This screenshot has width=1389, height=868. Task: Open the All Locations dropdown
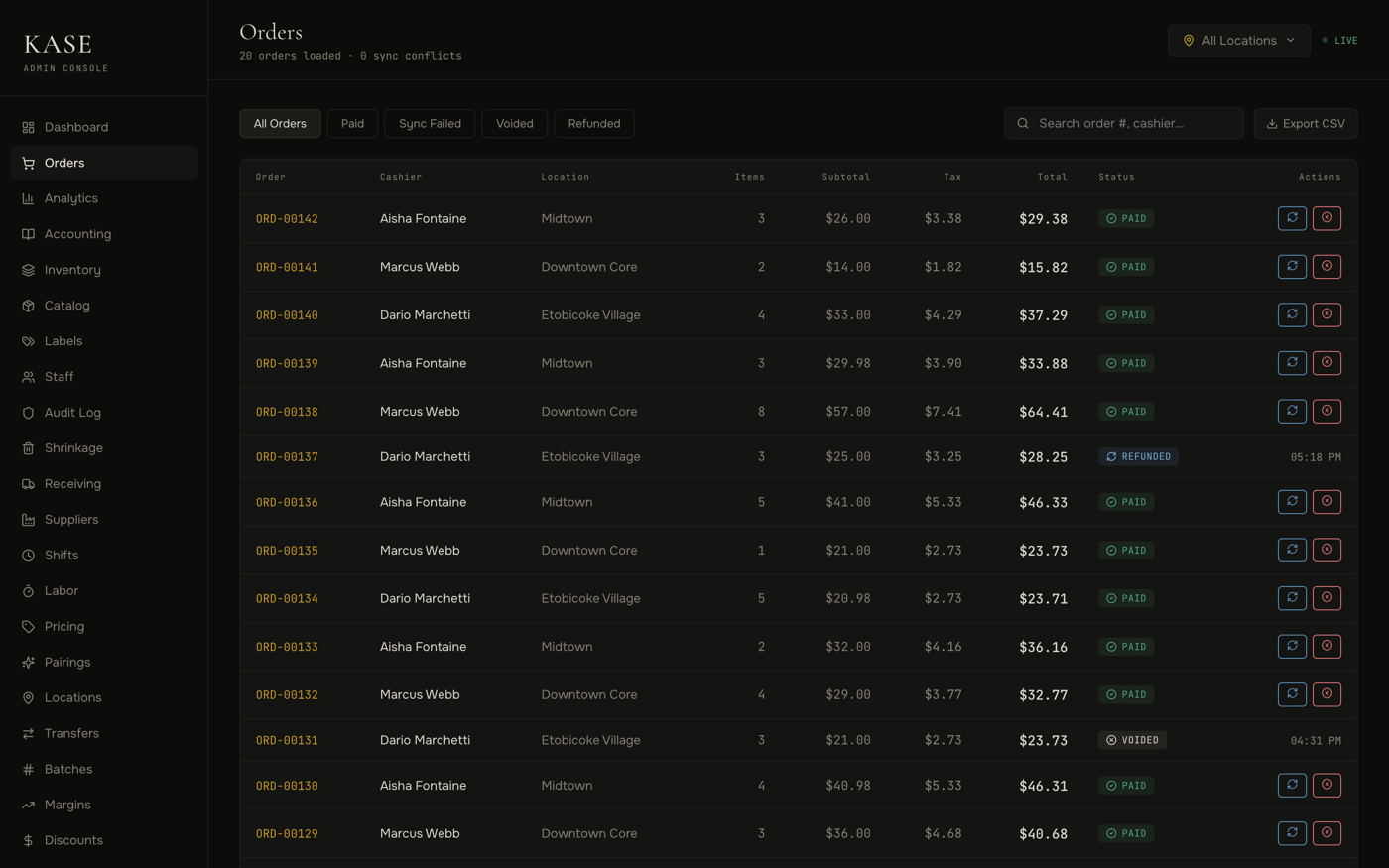[x=1238, y=40]
